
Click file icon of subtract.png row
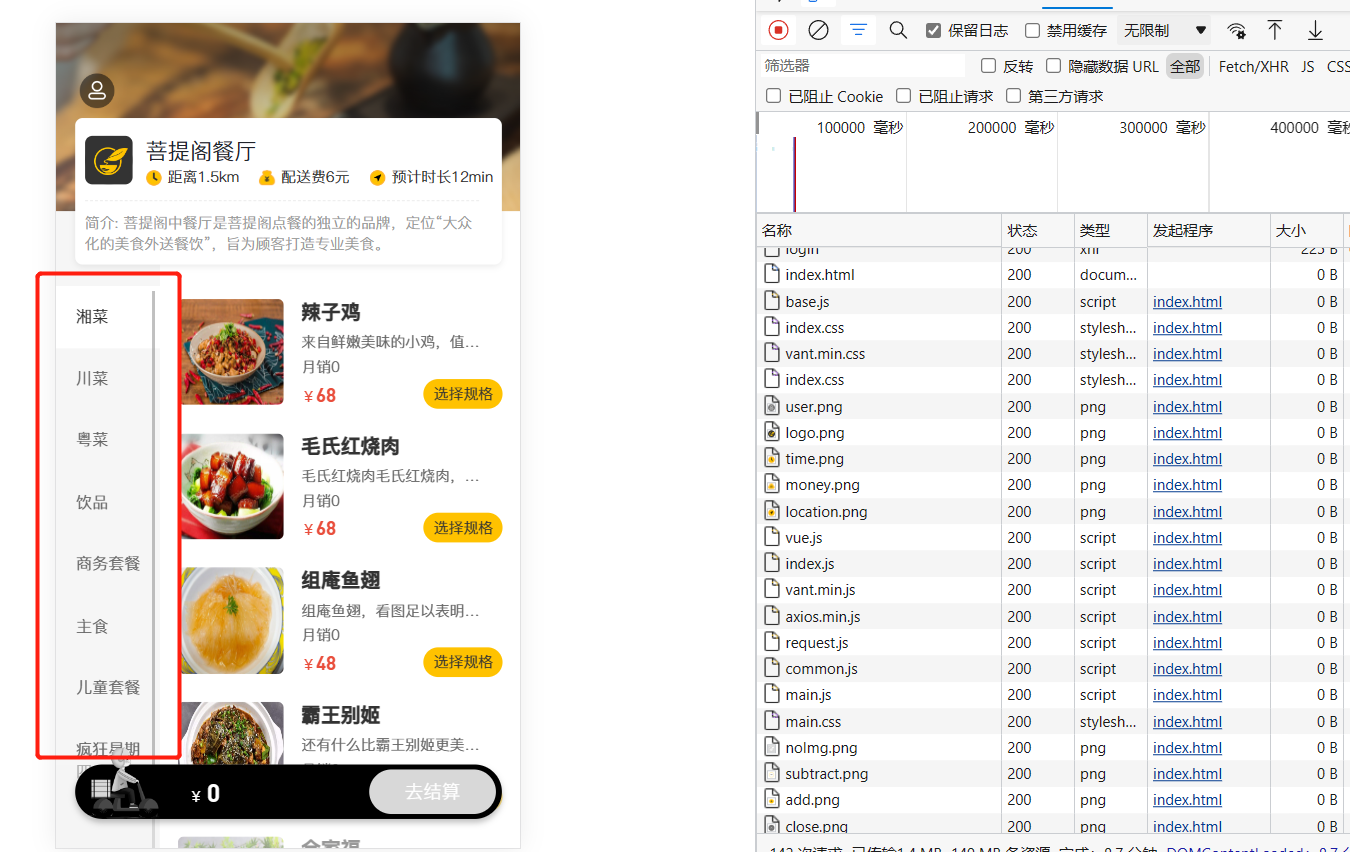pos(771,773)
